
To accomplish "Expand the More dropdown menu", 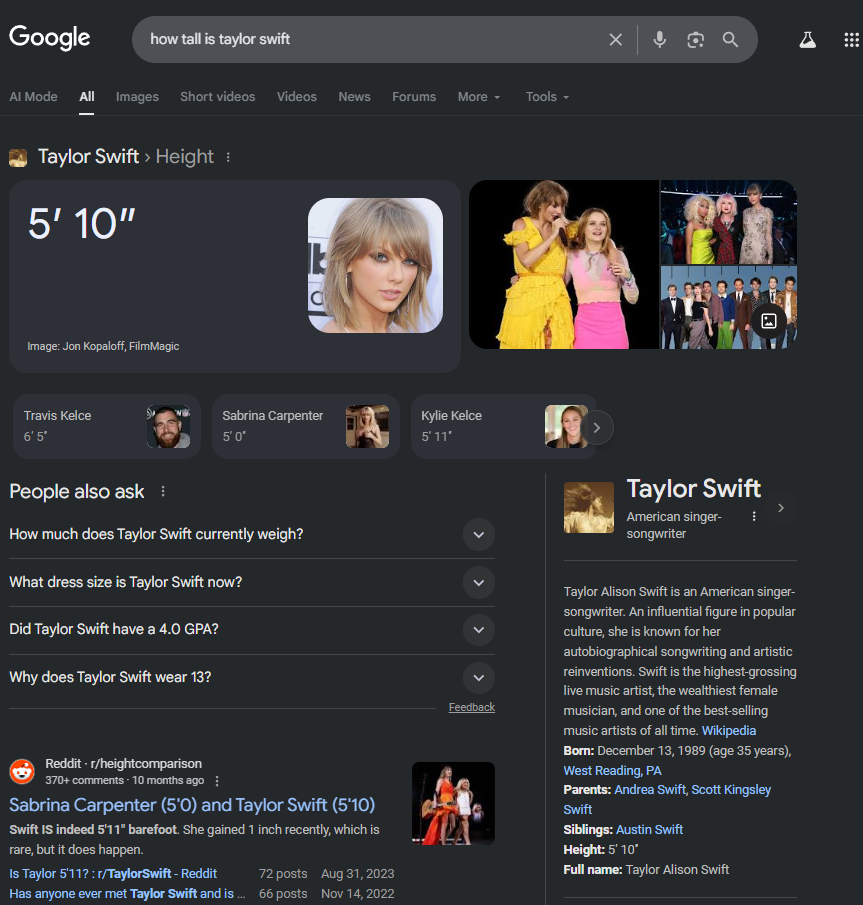I will [479, 97].
